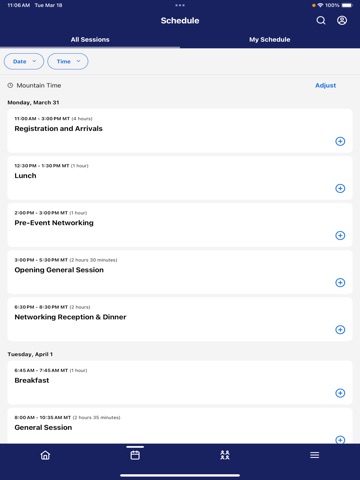Screen dimensions: 360x480
Task: Tap the 11:06 AM clock in status bar
Action: coord(18,5)
